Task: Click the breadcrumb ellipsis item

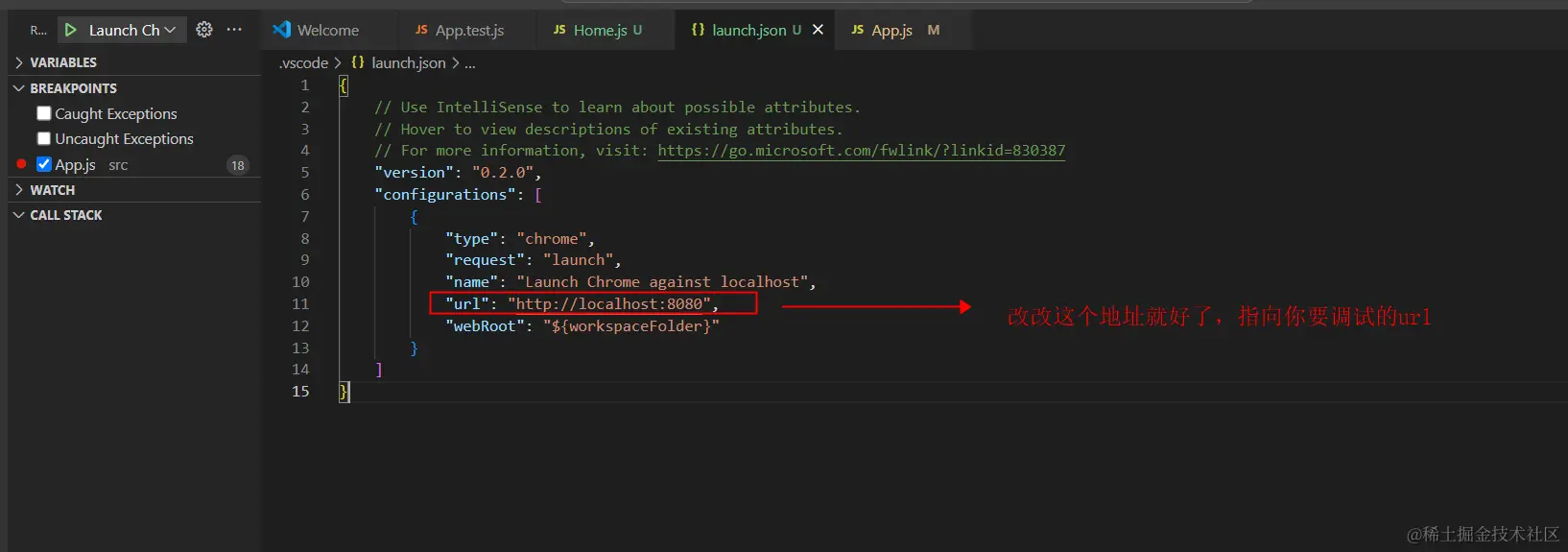Action: tap(470, 63)
